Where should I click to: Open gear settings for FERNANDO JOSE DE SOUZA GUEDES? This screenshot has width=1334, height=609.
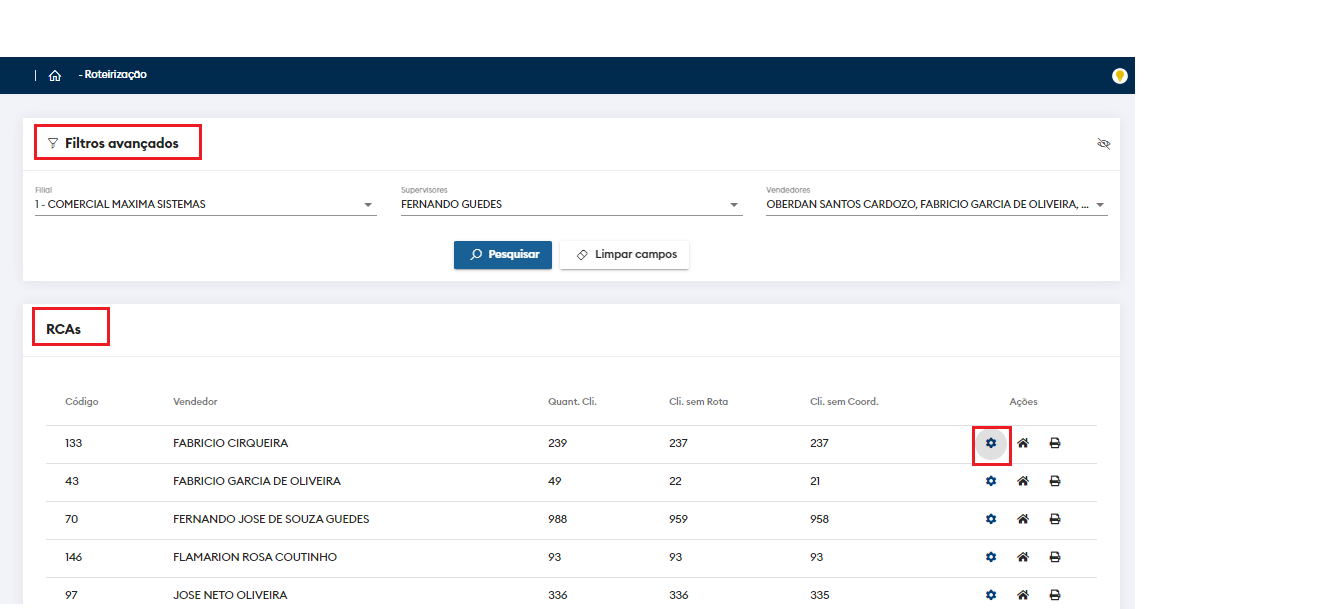point(991,519)
